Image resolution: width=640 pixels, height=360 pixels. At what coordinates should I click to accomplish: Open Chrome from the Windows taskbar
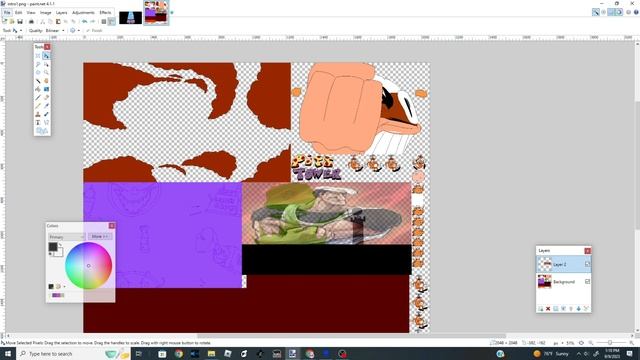tap(179, 354)
